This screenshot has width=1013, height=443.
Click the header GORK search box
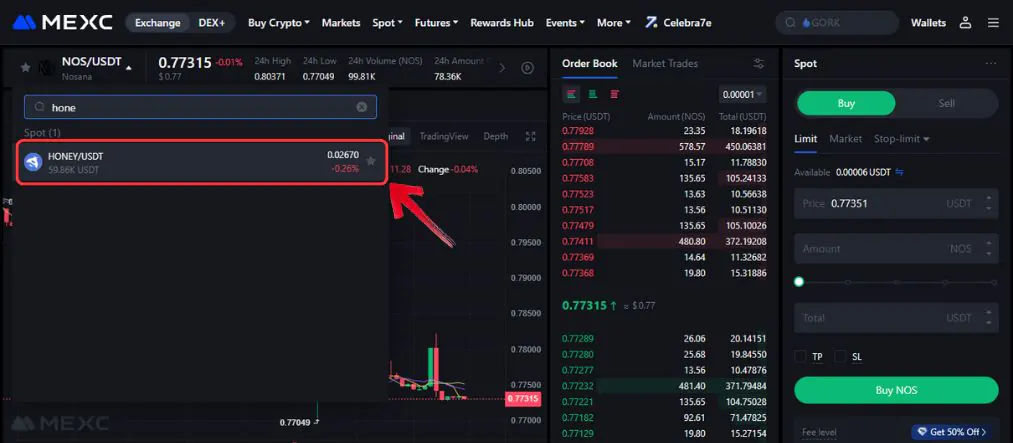(x=837, y=23)
